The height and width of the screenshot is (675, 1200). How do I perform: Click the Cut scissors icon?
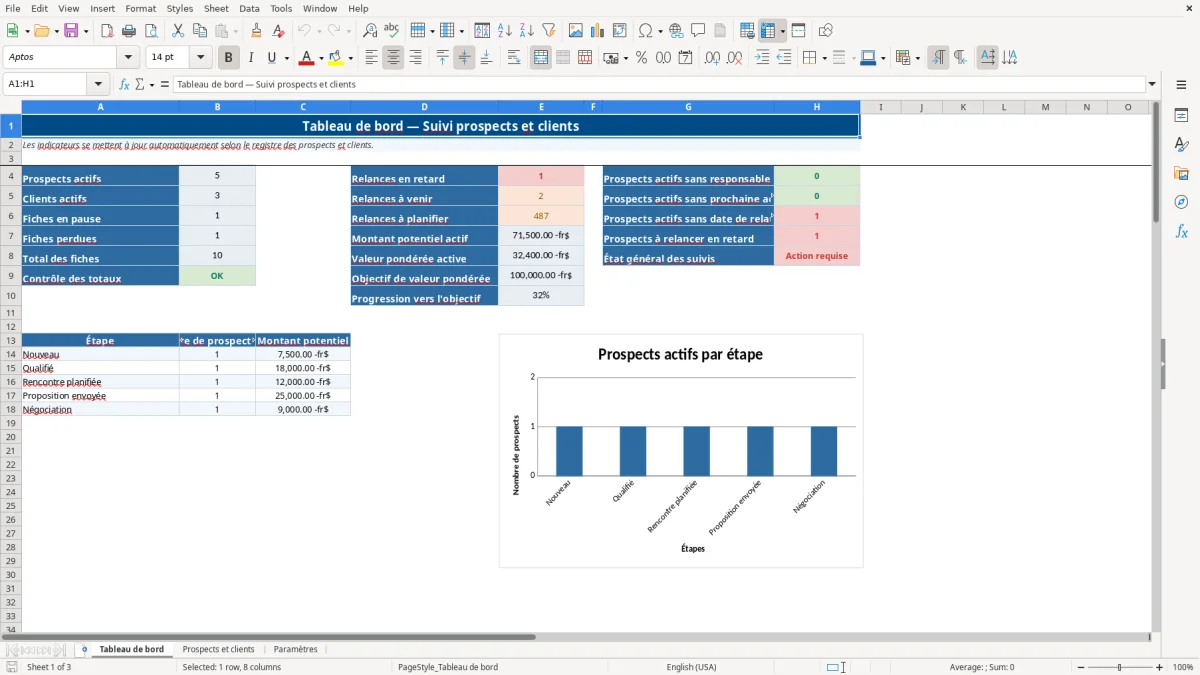pos(178,31)
